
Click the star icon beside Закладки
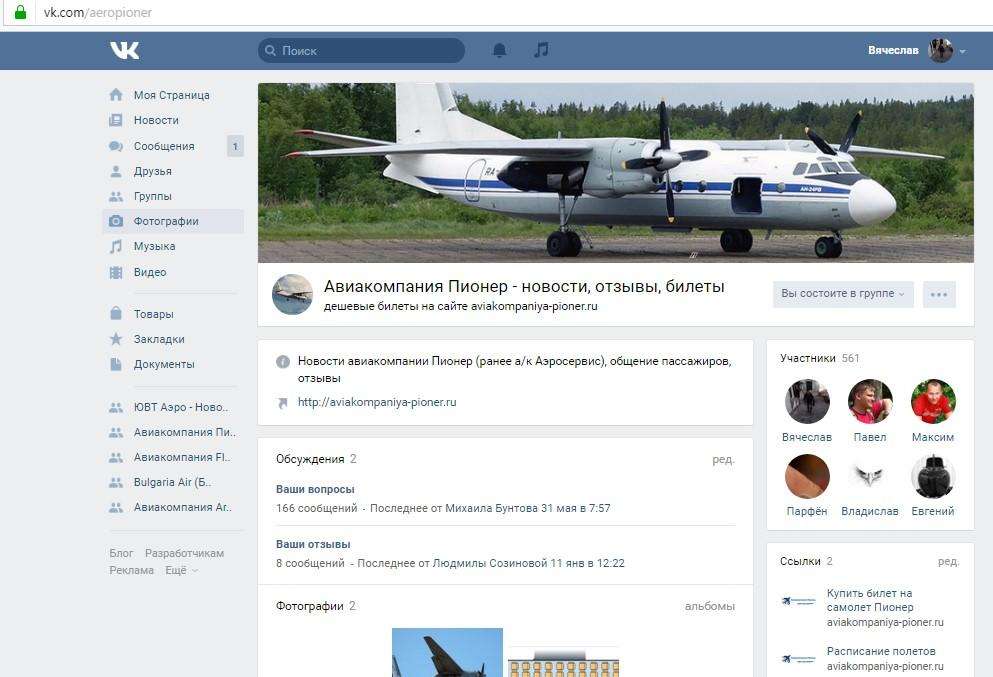(116, 339)
